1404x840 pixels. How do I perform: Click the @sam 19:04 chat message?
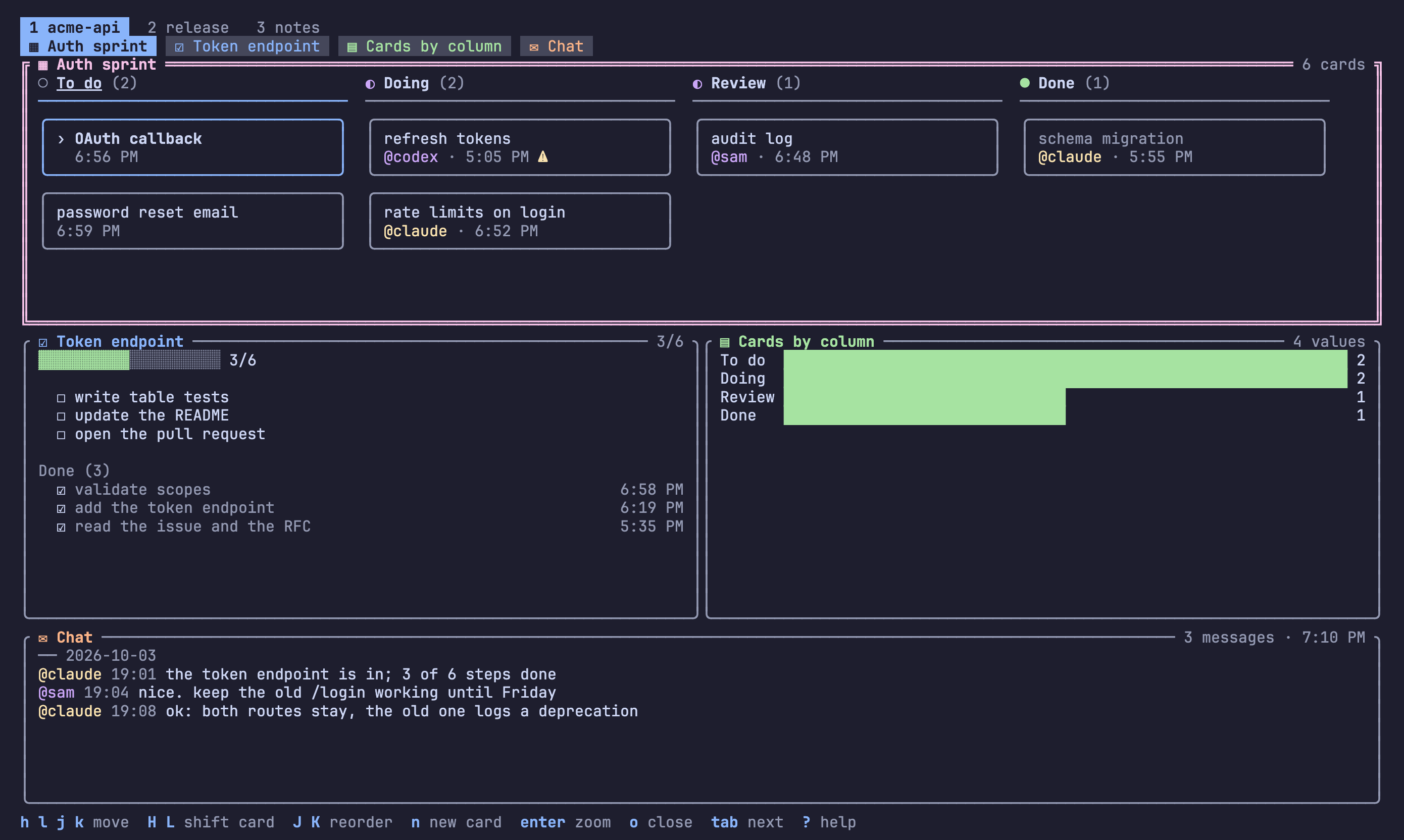297,693
